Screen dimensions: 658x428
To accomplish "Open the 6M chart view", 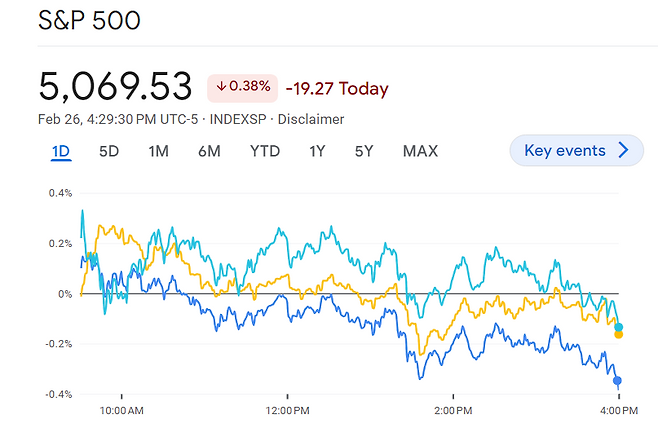I will 209,152.
